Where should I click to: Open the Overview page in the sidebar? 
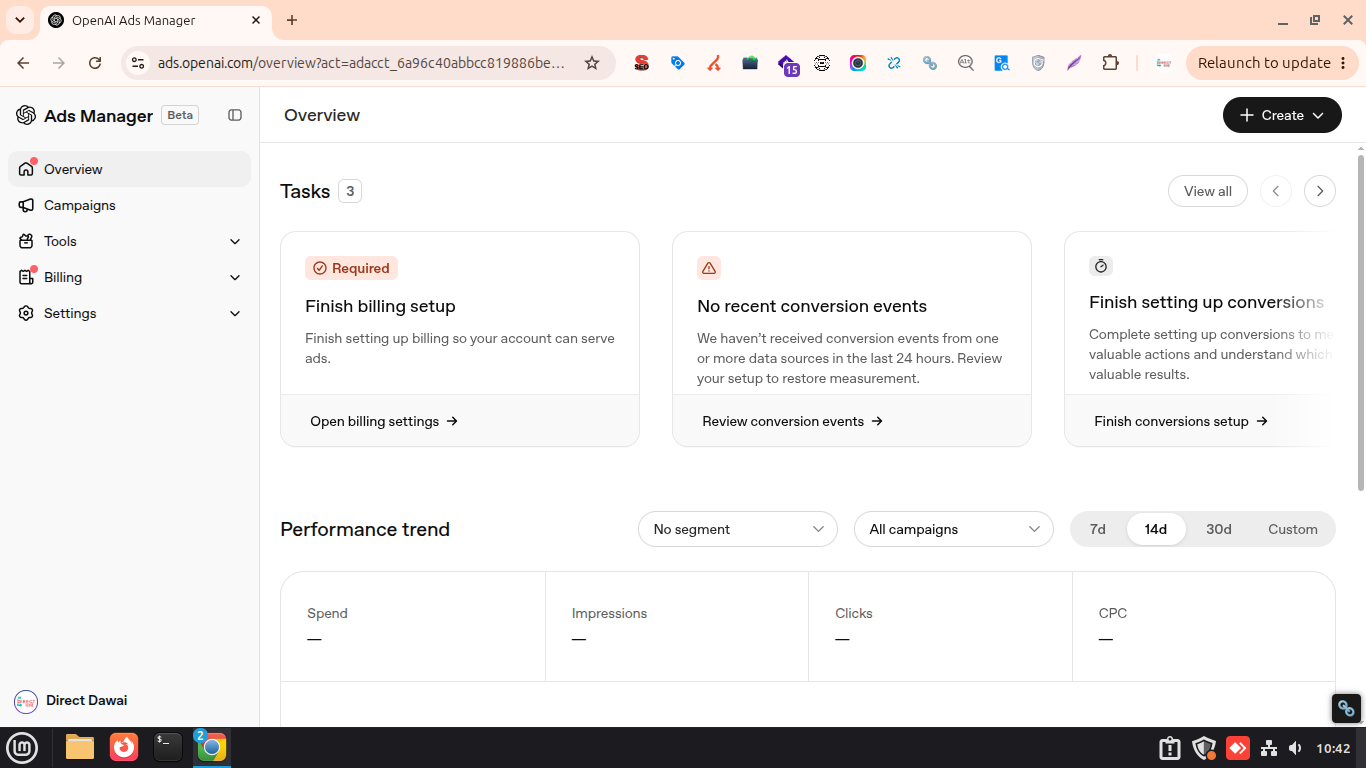(x=130, y=169)
